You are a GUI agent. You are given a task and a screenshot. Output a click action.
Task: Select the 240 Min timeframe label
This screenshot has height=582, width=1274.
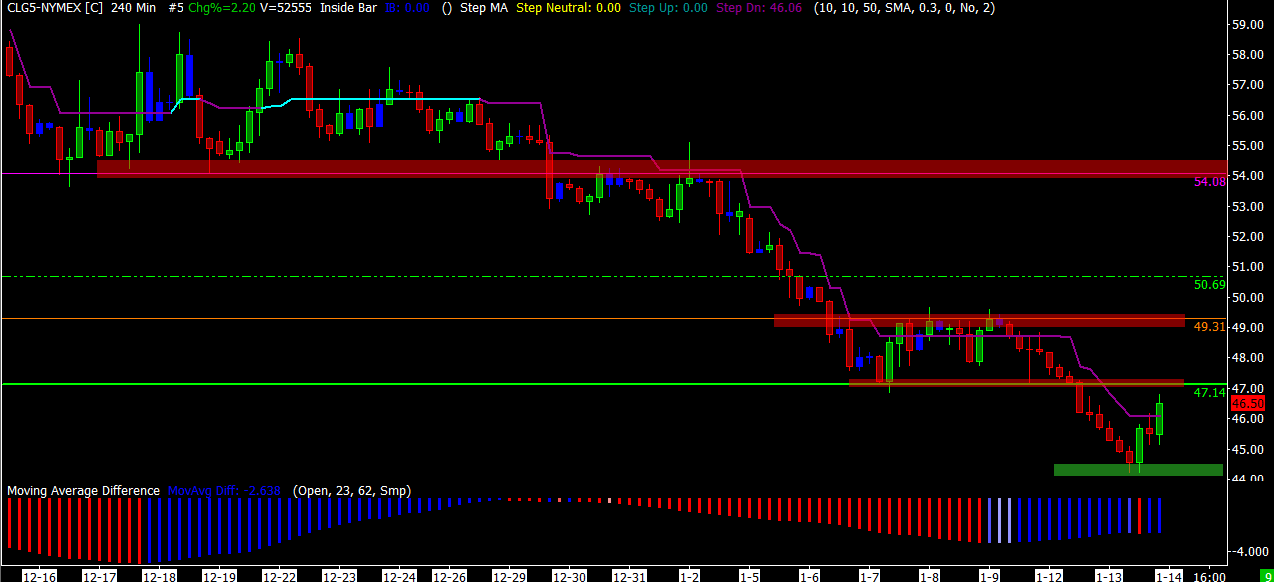click(x=133, y=8)
